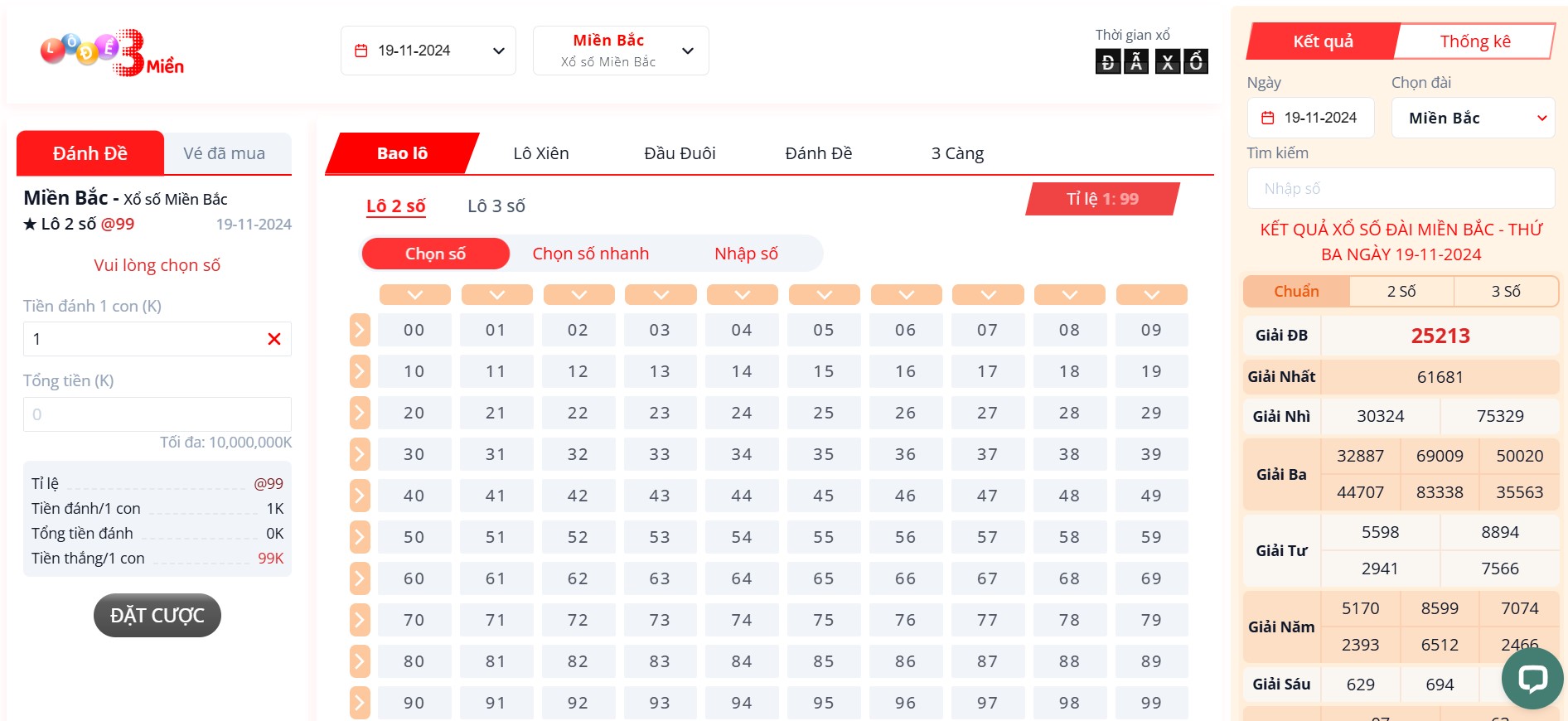Select entire column above number 03
This screenshot has height=721, width=1568.
661,294
